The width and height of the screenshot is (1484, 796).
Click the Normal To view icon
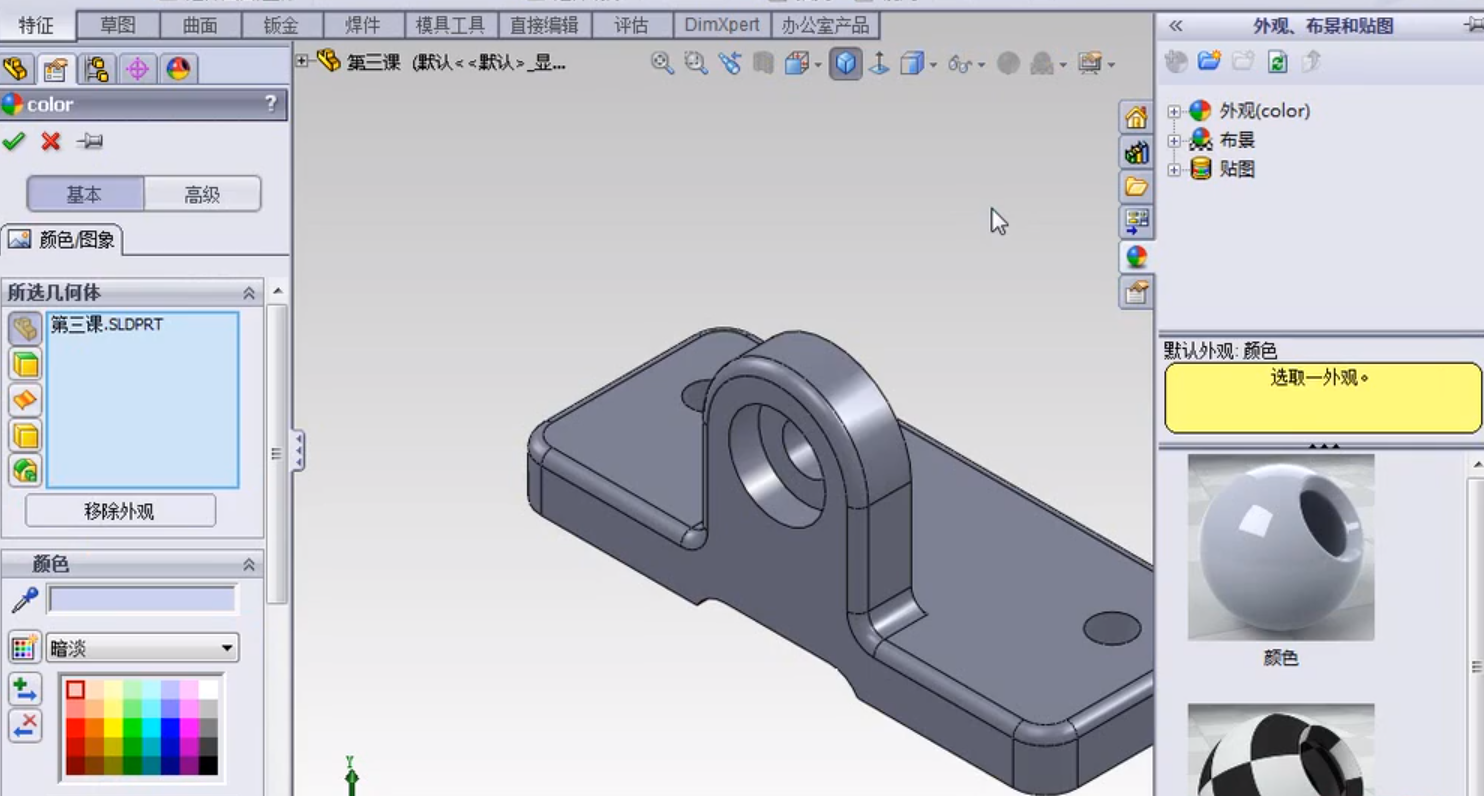(x=879, y=64)
